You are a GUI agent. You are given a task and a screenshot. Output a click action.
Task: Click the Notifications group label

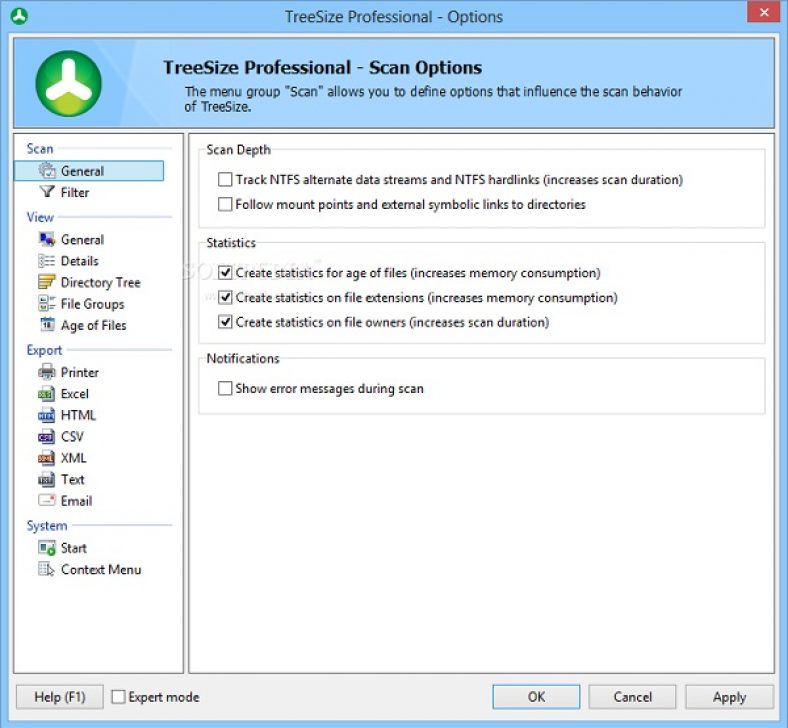[x=243, y=358]
